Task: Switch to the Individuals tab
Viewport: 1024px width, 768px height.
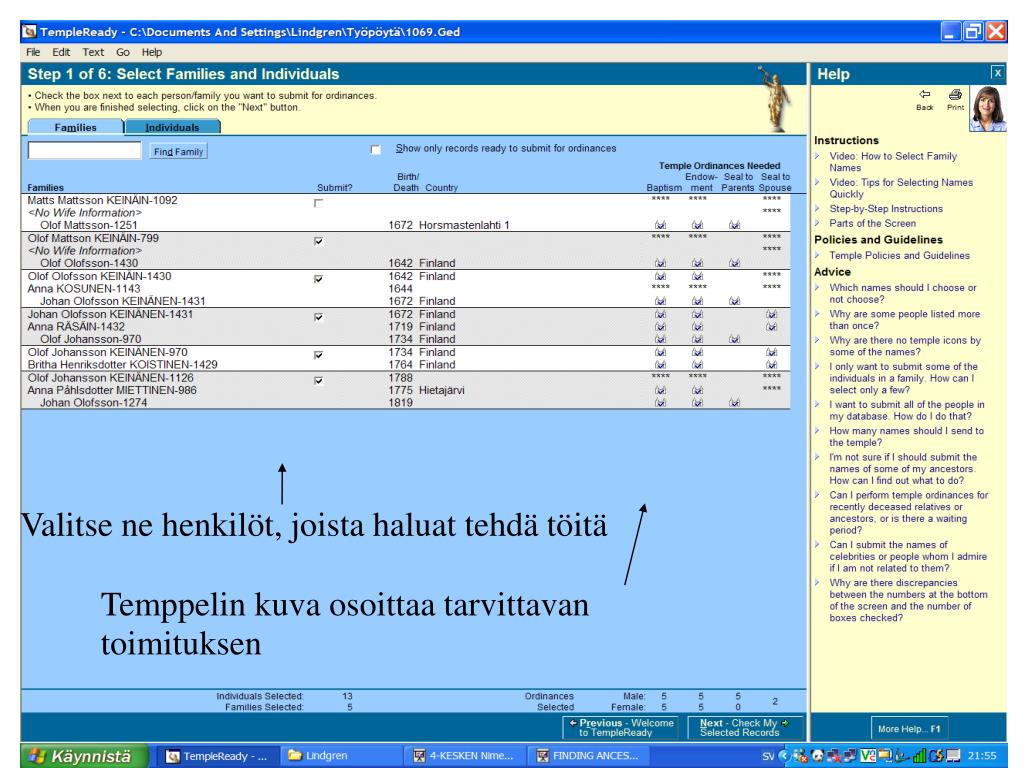Action: [x=172, y=127]
